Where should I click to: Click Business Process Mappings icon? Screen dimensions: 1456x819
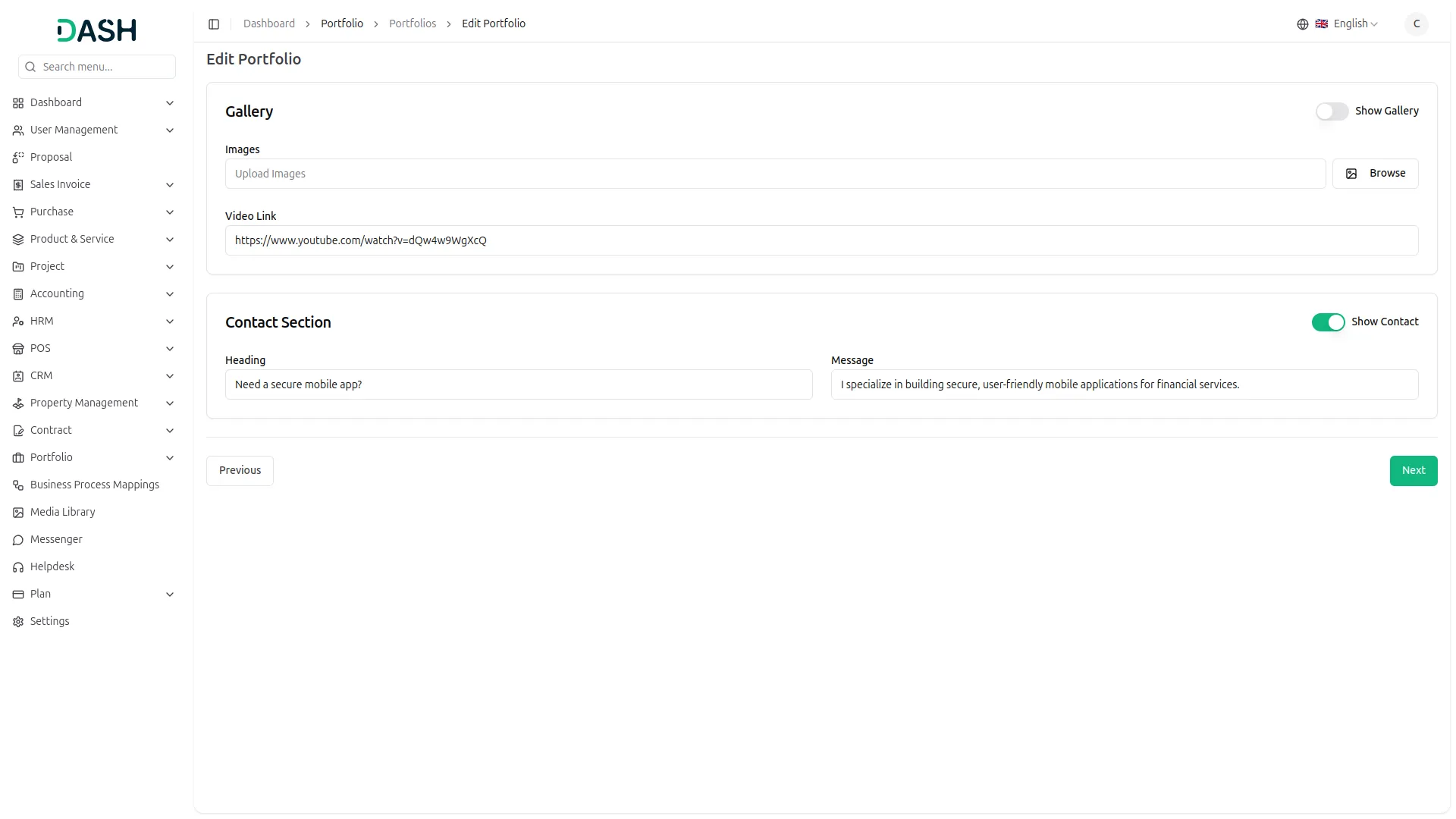click(18, 485)
